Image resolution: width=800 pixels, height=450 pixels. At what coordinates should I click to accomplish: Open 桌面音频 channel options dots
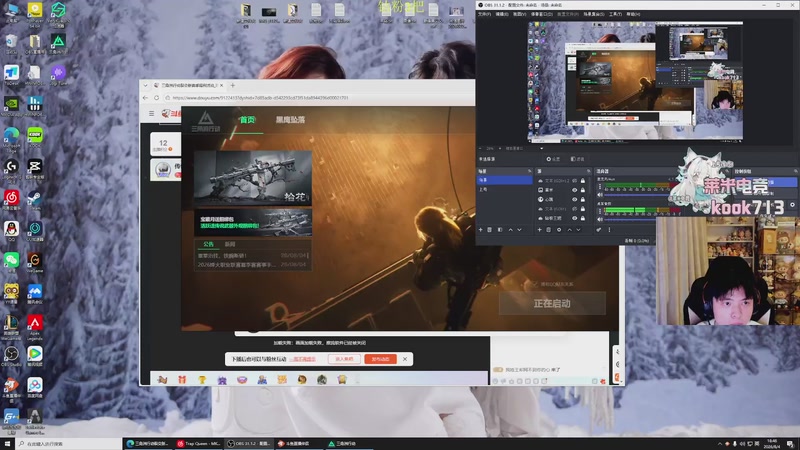coord(600,211)
